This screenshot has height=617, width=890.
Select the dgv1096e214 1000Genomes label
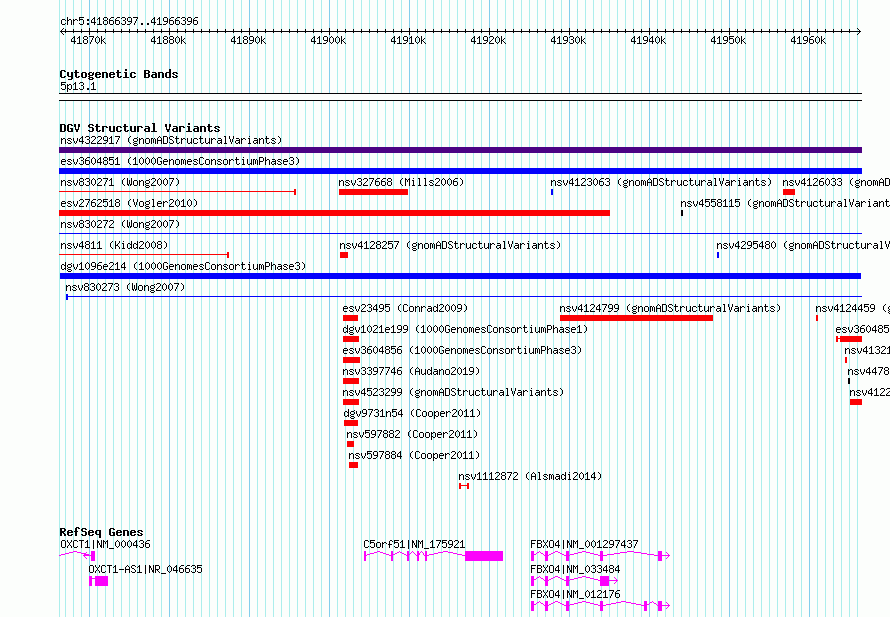pos(183,266)
